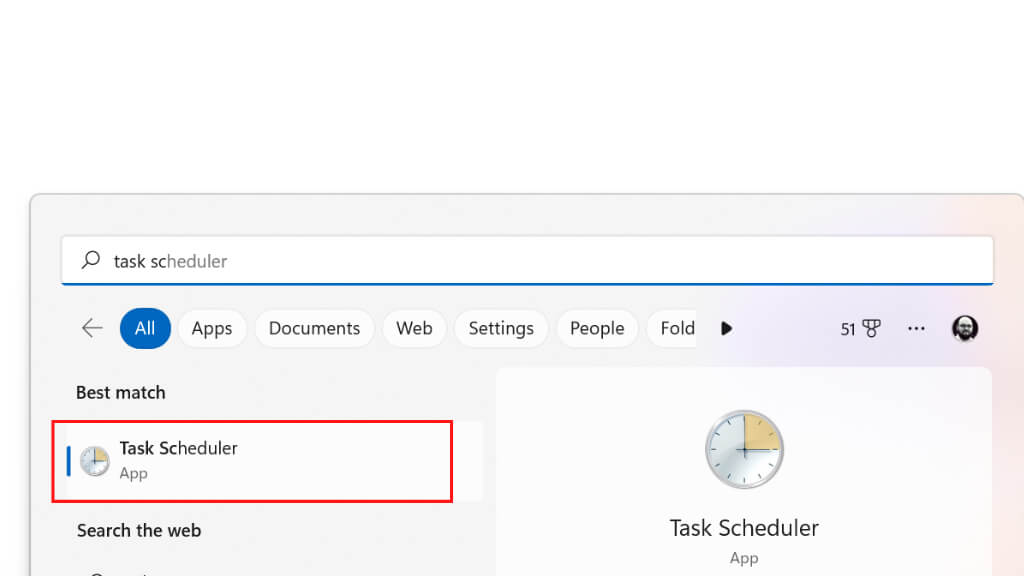This screenshot has height=576, width=1024.
Task: Click the search magnifier icon
Action: pos(91,260)
